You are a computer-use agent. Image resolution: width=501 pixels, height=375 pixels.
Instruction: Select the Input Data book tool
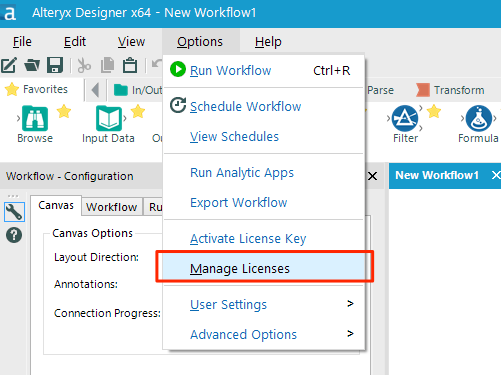tap(109, 118)
